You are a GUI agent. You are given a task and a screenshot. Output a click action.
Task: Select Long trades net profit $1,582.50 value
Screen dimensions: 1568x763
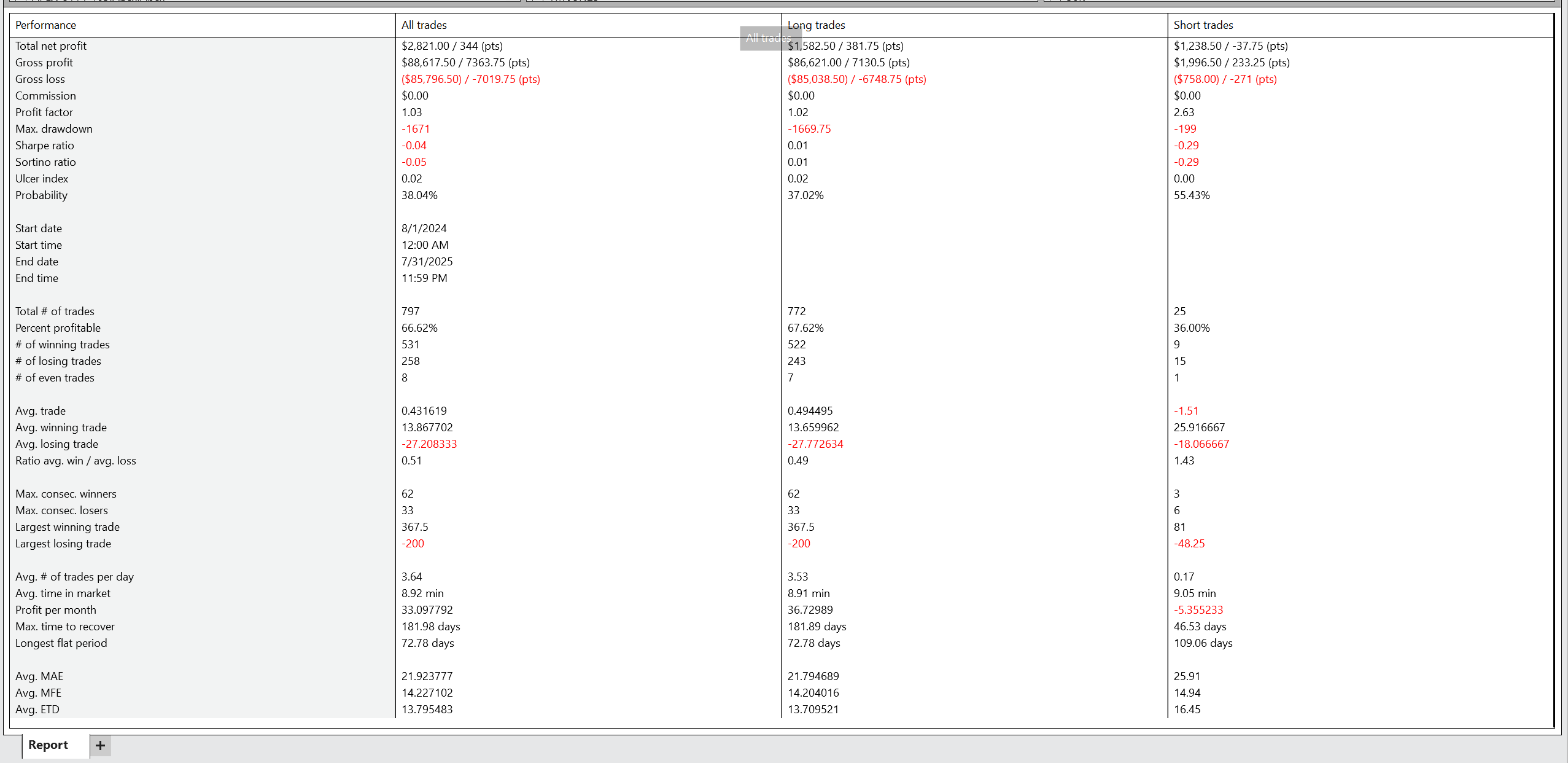click(846, 46)
